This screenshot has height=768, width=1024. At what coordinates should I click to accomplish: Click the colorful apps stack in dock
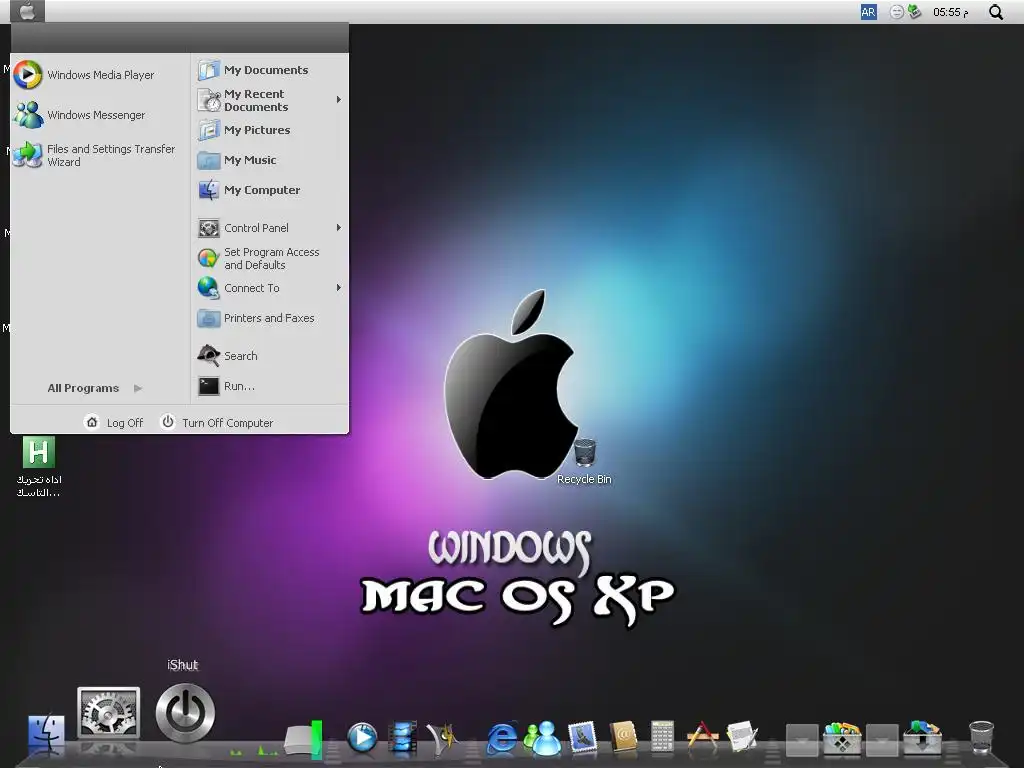point(842,738)
